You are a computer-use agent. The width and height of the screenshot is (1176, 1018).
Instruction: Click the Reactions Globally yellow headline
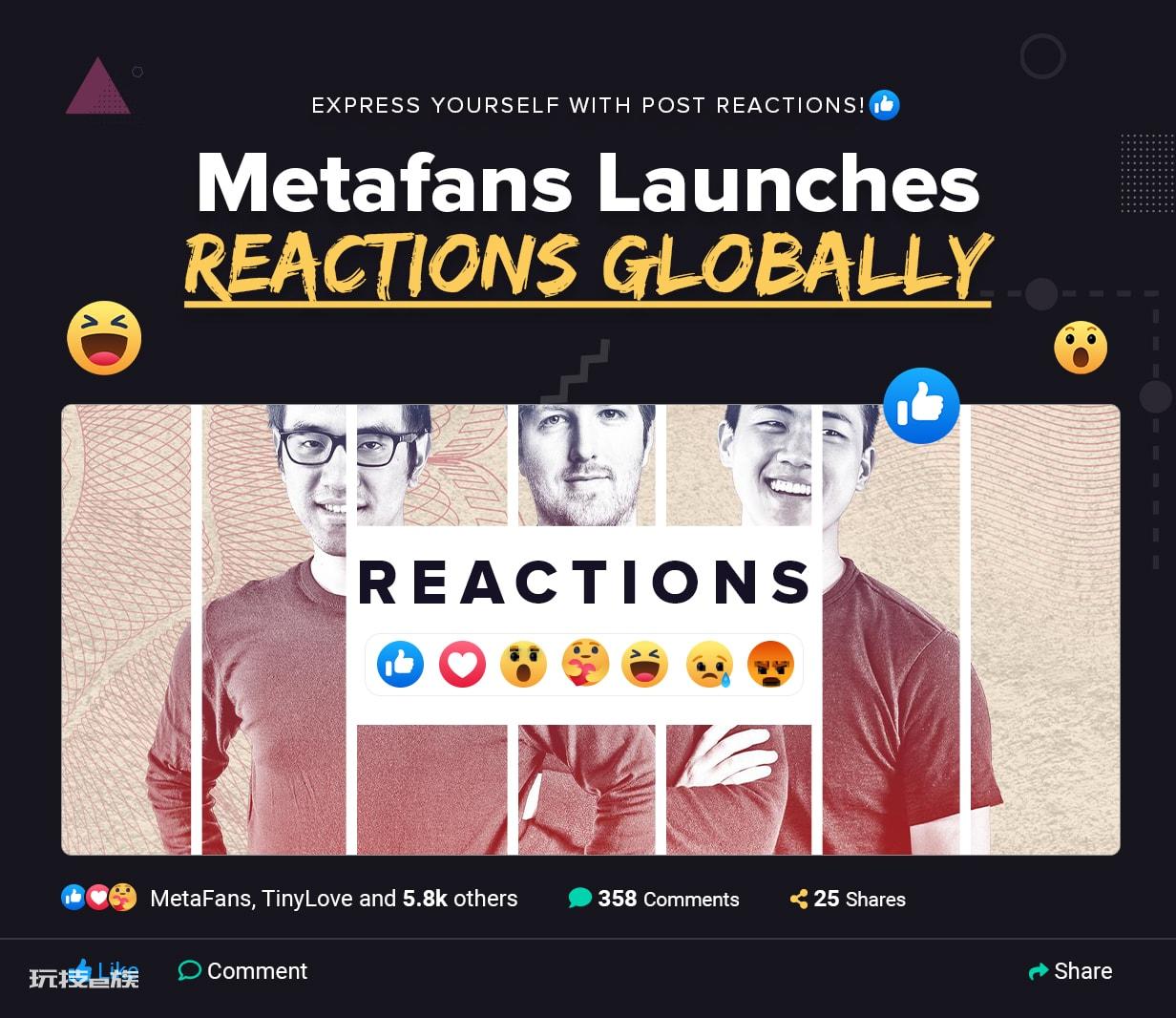point(588,265)
